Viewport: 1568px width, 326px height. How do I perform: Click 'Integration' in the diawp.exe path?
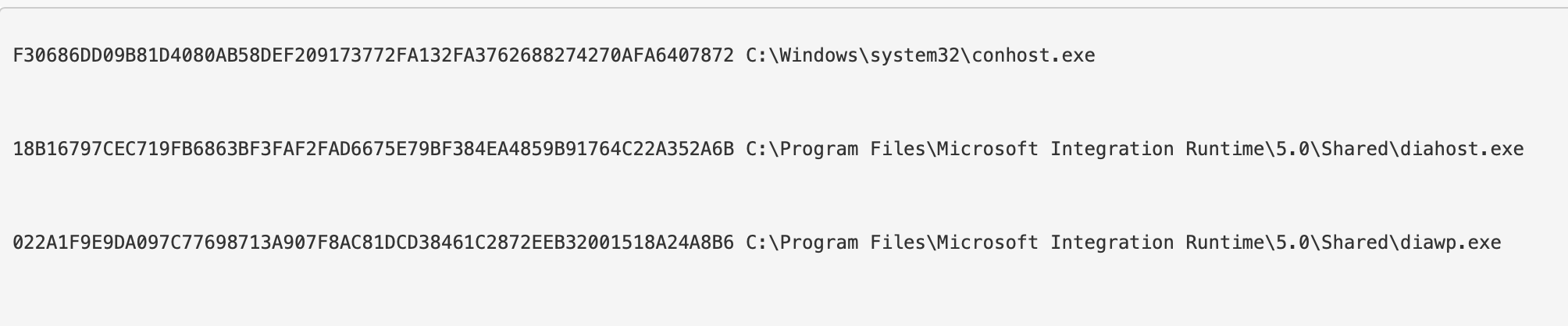click(x=1112, y=243)
